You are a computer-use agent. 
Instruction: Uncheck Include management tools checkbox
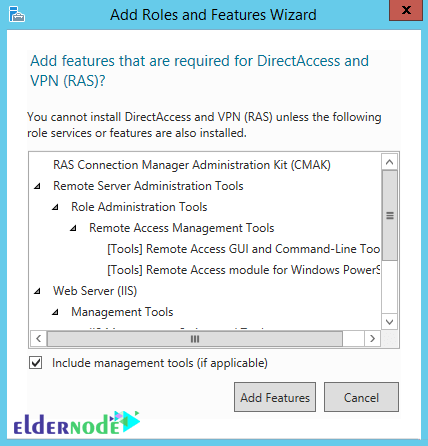pyautogui.click(x=36, y=363)
